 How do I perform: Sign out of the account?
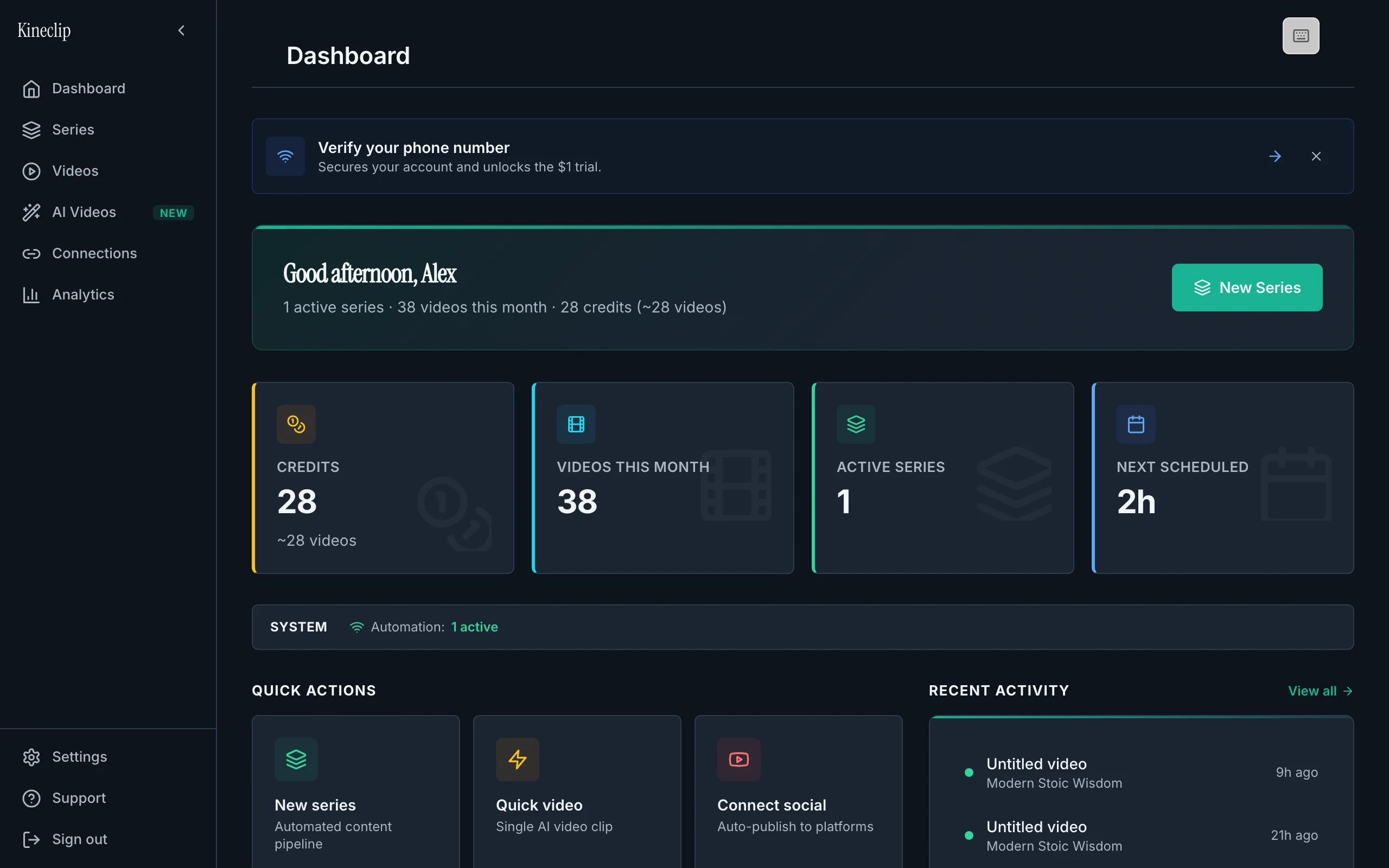(108, 839)
